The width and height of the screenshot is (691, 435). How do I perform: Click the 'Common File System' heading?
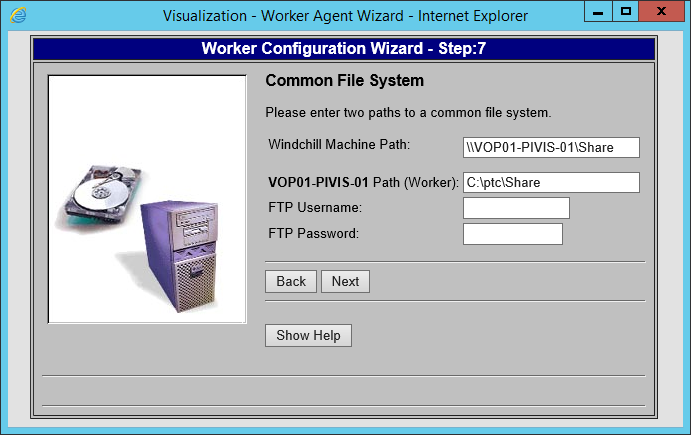click(x=344, y=81)
